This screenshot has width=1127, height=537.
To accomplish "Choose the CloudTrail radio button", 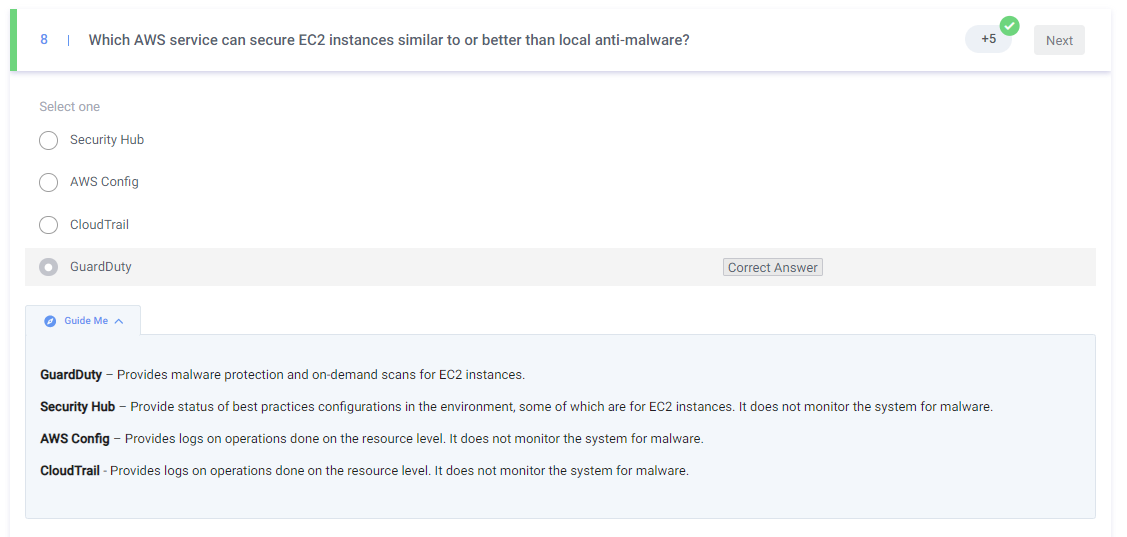I will click(x=48, y=225).
